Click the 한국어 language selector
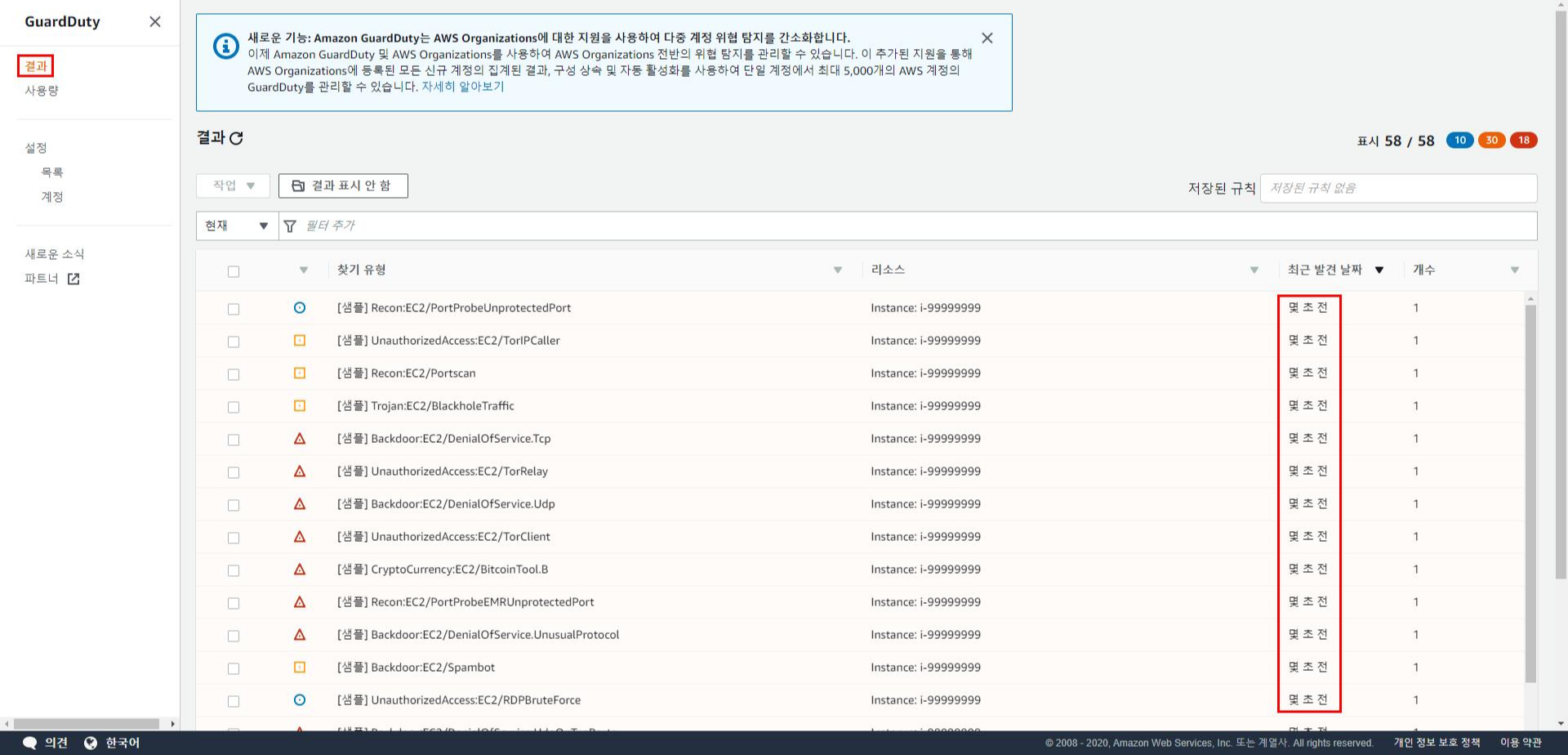This screenshot has width=1568, height=755. pos(122,743)
